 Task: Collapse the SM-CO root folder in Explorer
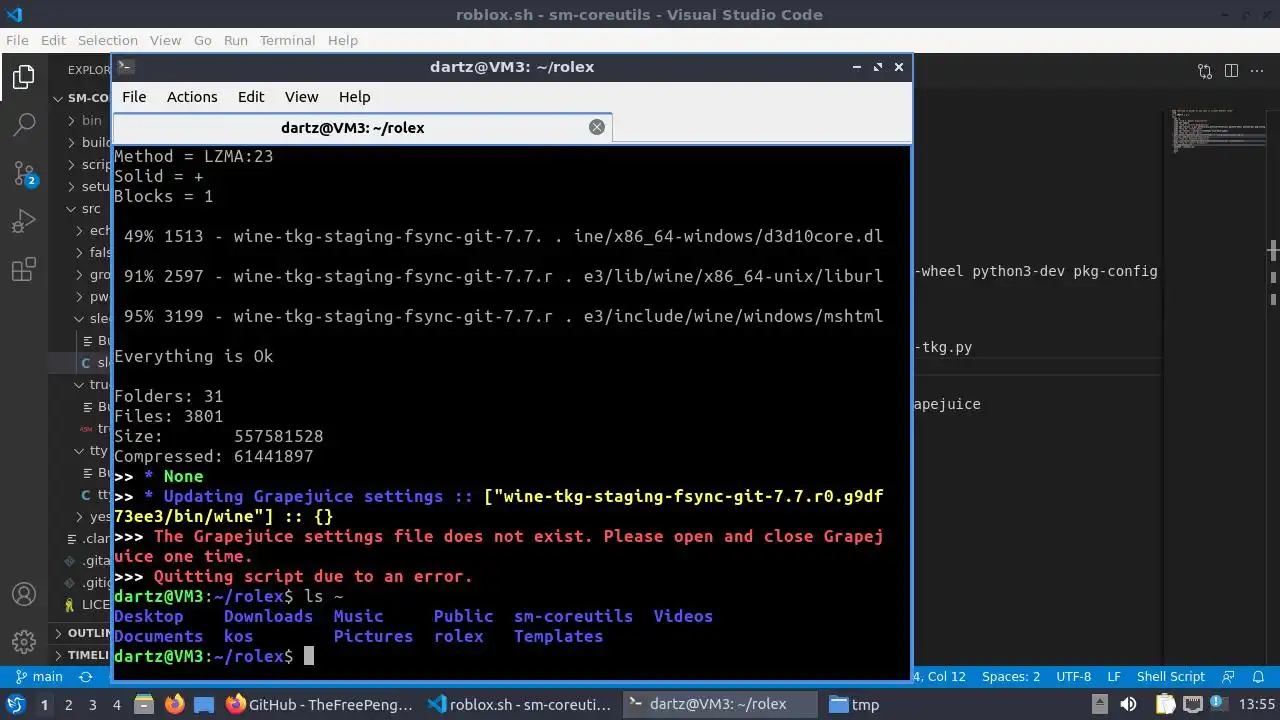tap(80, 98)
